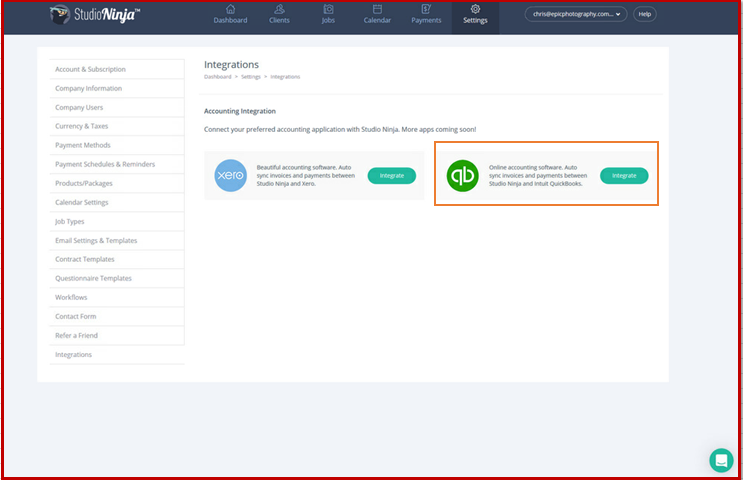Click the Xero description text

(x=306, y=175)
